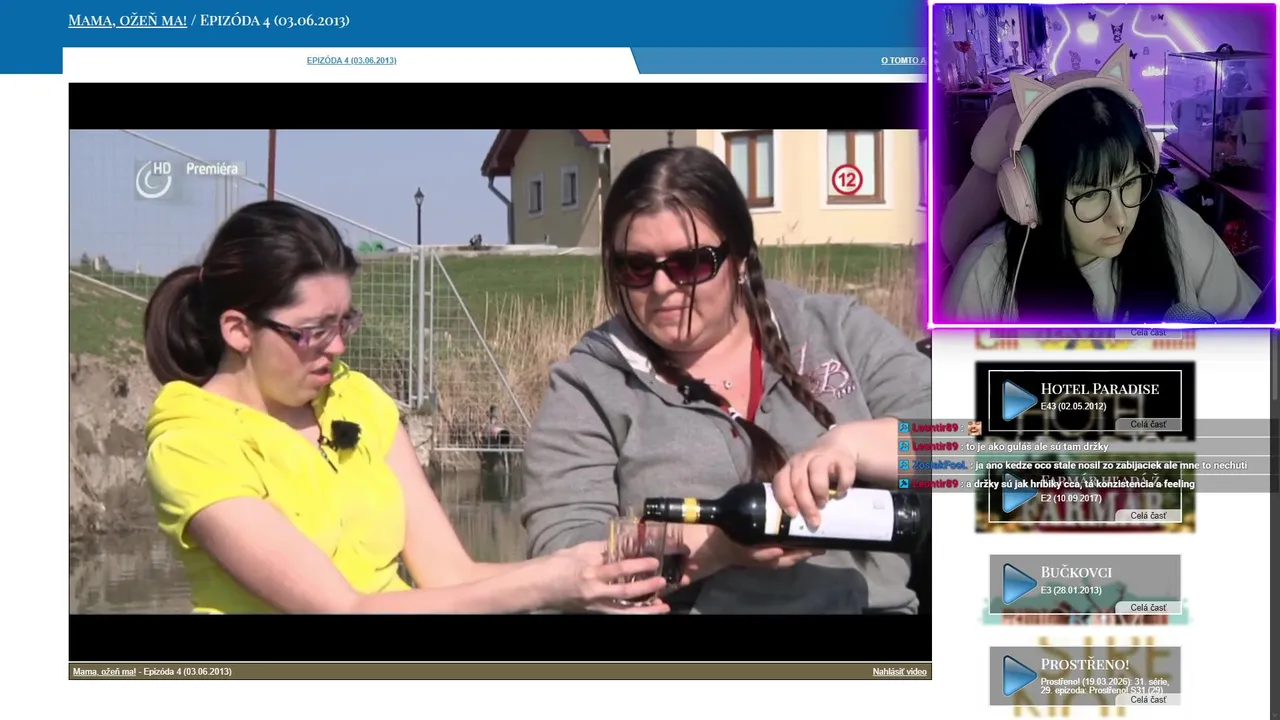Image resolution: width=1280 pixels, height=720 pixels.
Task: Click Celá časť under Hotel Paradise
Action: pos(1148,424)
